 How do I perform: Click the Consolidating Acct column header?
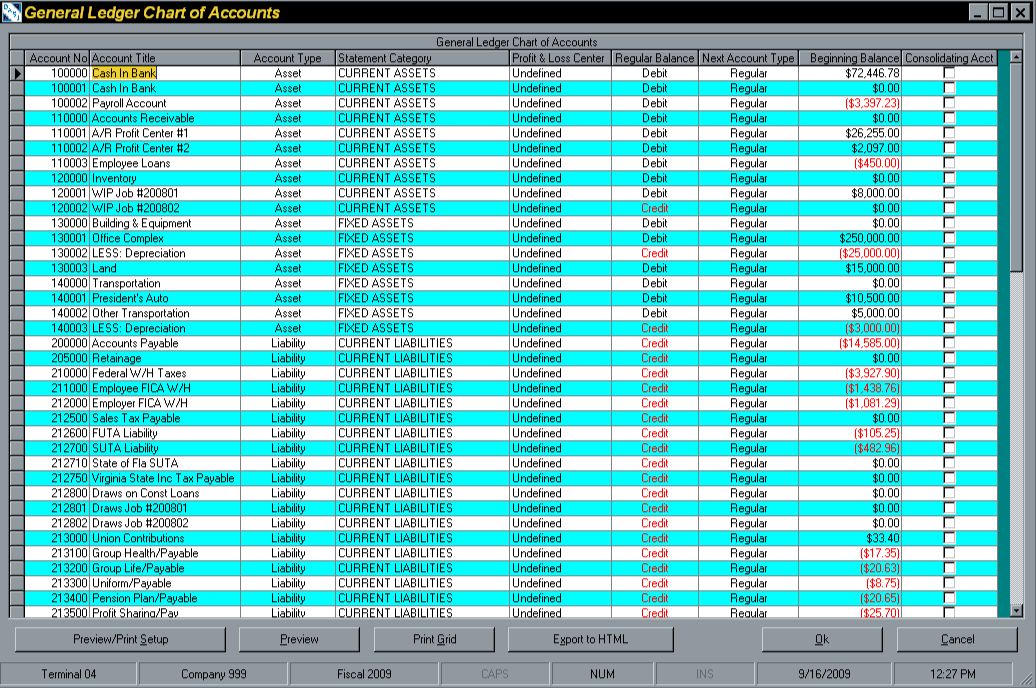point(949,58)
